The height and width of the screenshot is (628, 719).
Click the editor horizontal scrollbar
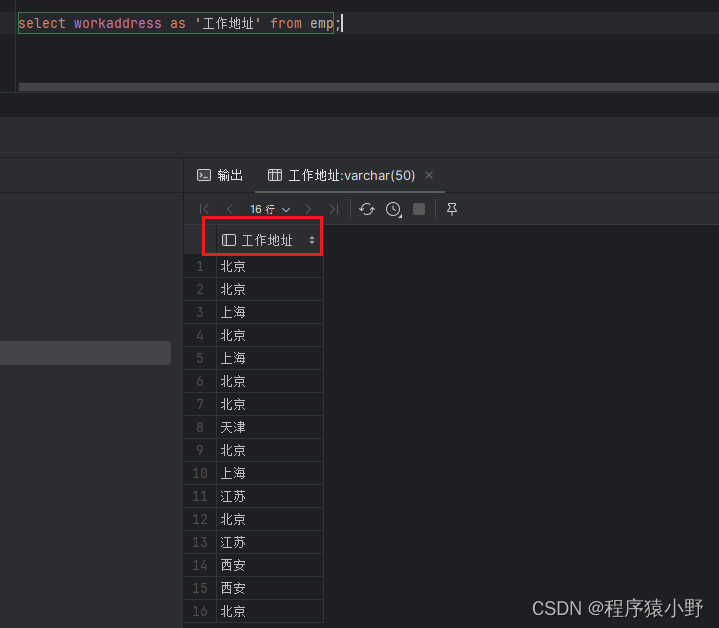pos(360,88)
